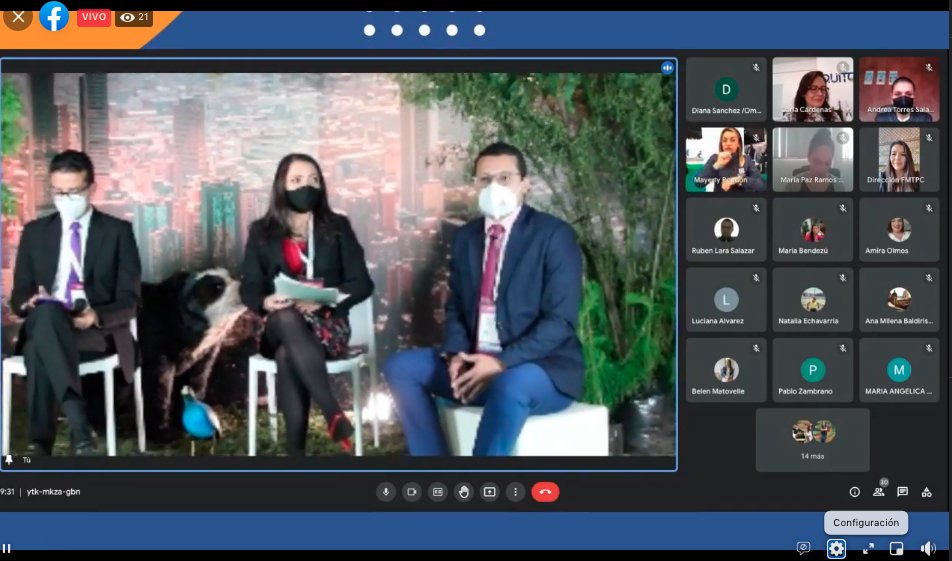Close the Facebook live video with X button

(x=18, y=17)
